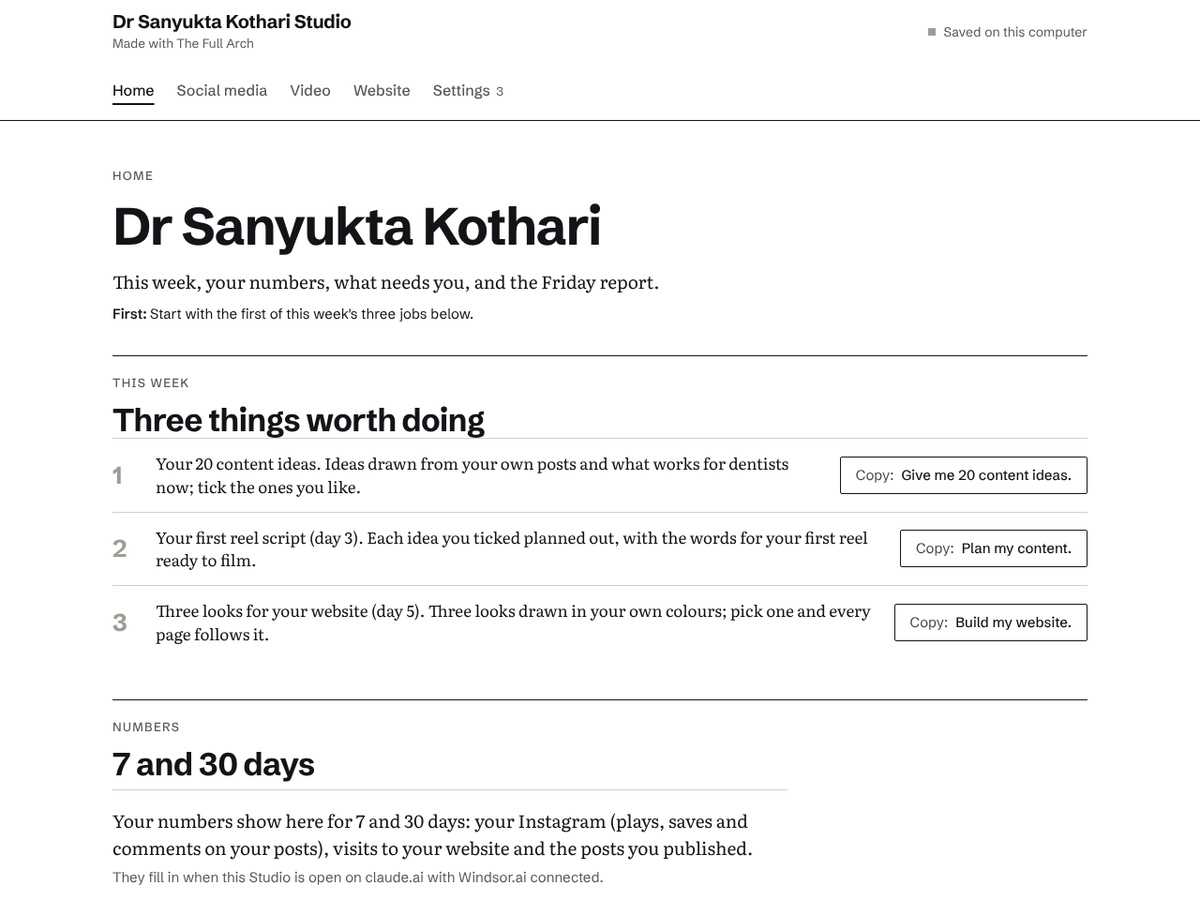1200x900 pixels.
Task: Click the THIS WEEK section label
Action: [x=151, y=383]
